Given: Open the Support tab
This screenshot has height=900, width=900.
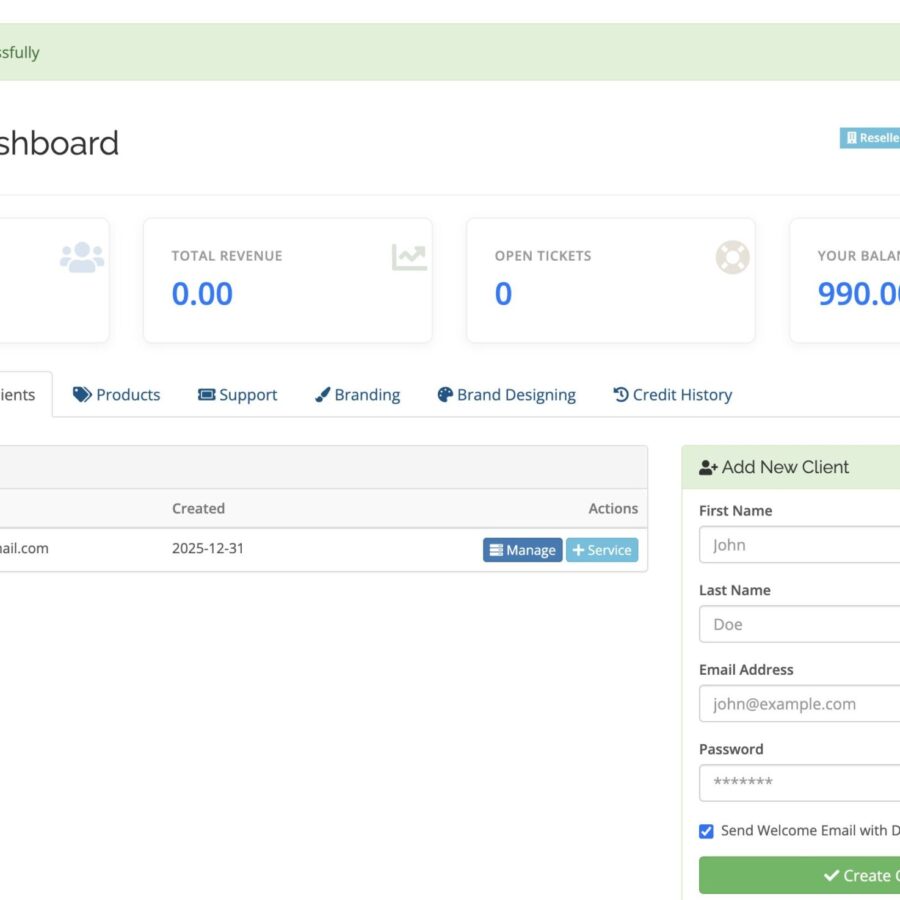Looking at the screenshot, I should [x=238, y=395].
